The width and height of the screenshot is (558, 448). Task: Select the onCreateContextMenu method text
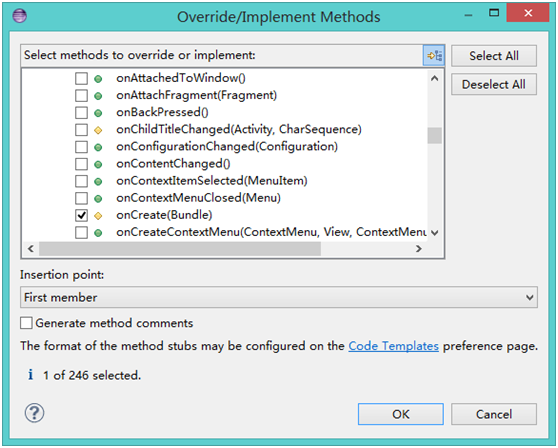point(271,232)
